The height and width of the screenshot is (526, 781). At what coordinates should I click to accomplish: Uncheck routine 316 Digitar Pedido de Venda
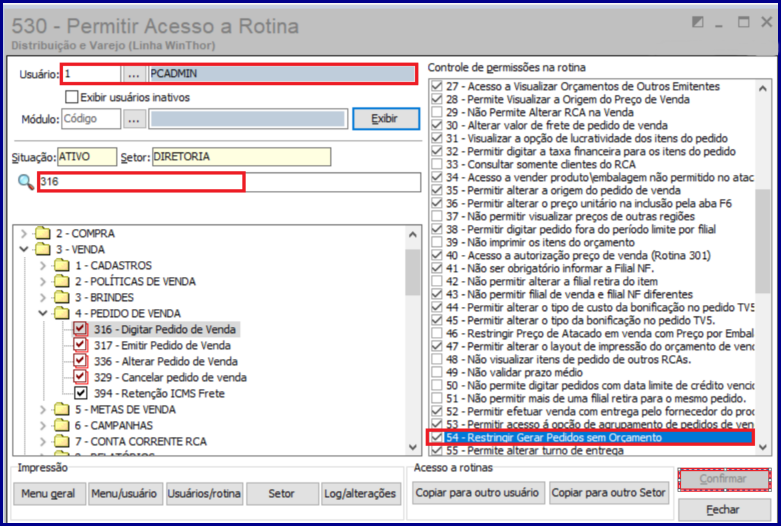[80, 329]
